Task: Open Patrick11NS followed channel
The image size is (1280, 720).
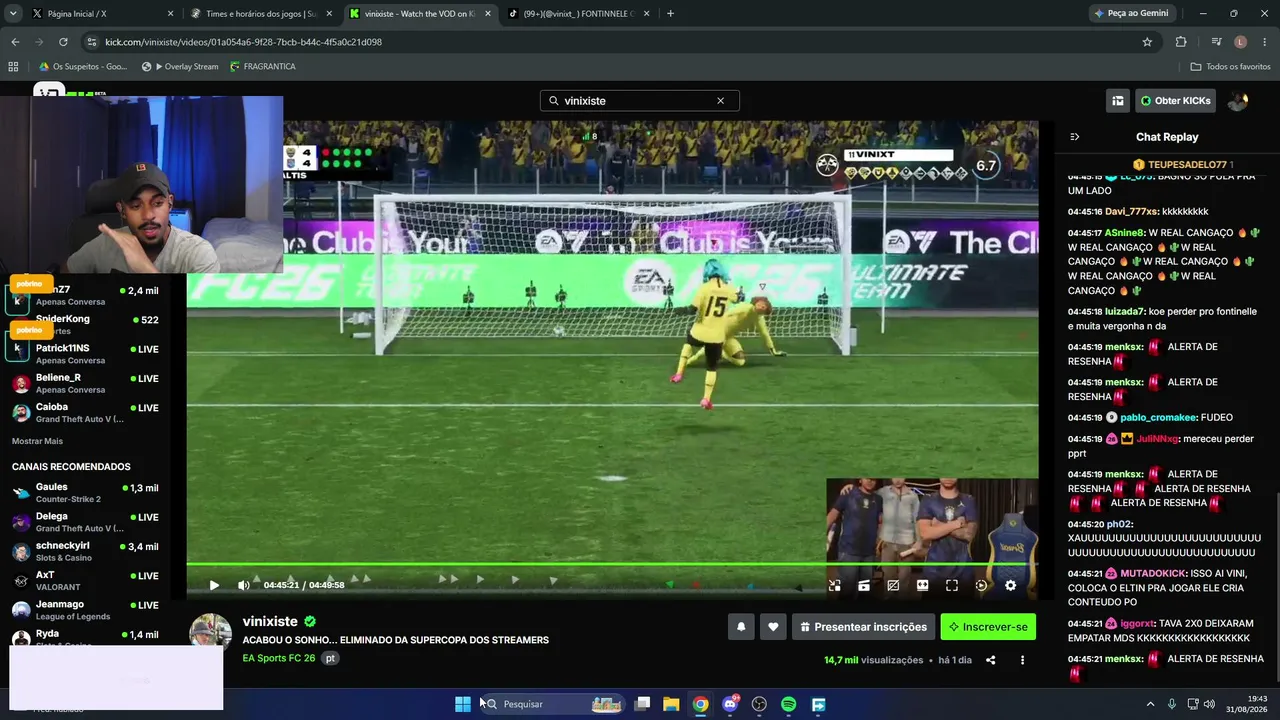Action: [85, 354]
